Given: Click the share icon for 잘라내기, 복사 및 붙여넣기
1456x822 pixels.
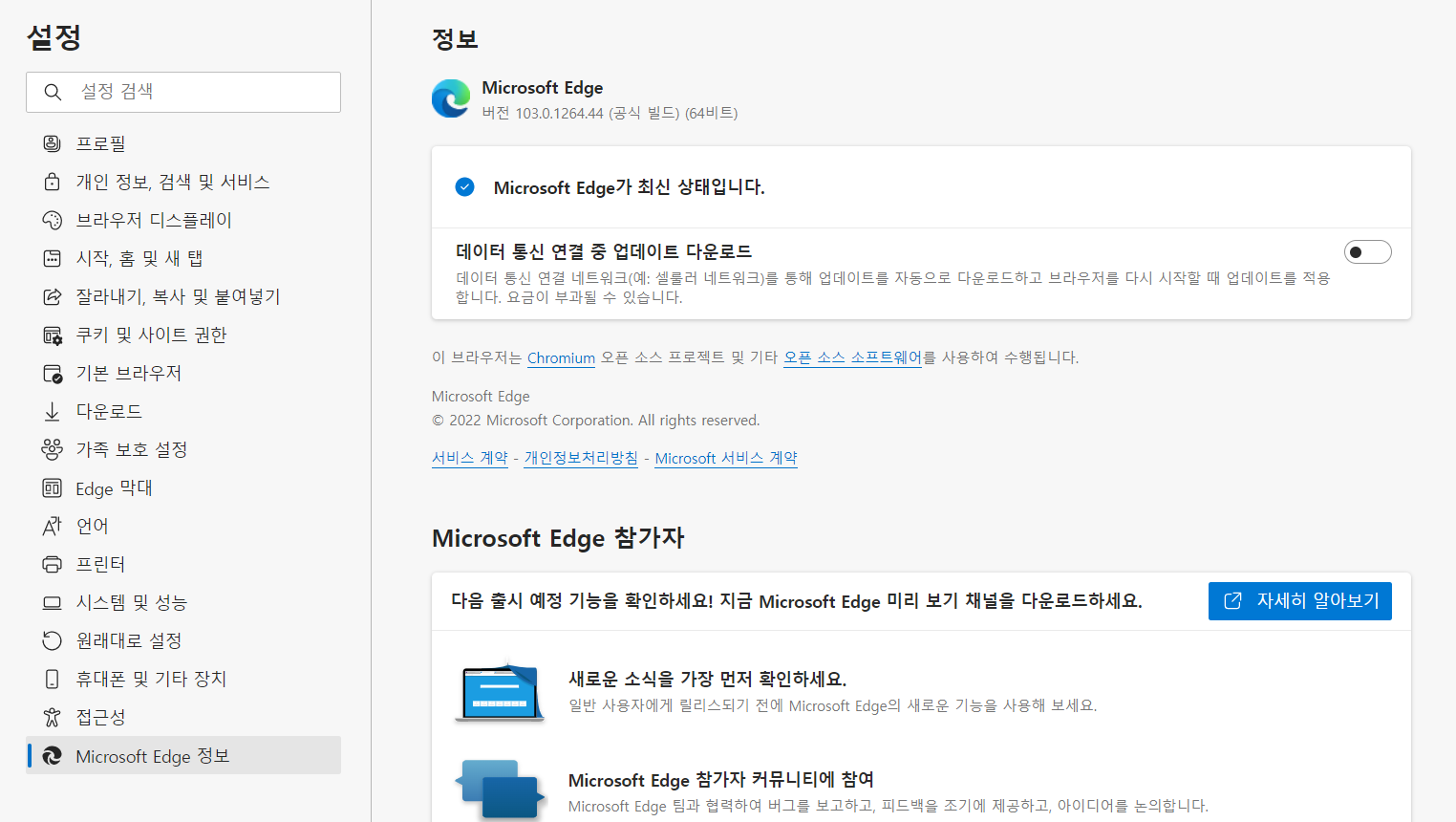Looking at the screenshot, I should coord(52,296).
